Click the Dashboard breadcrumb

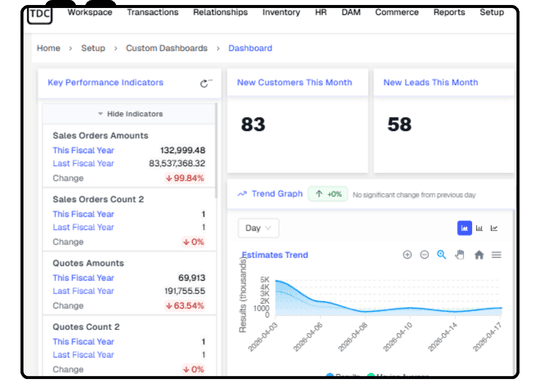point(250,48)
